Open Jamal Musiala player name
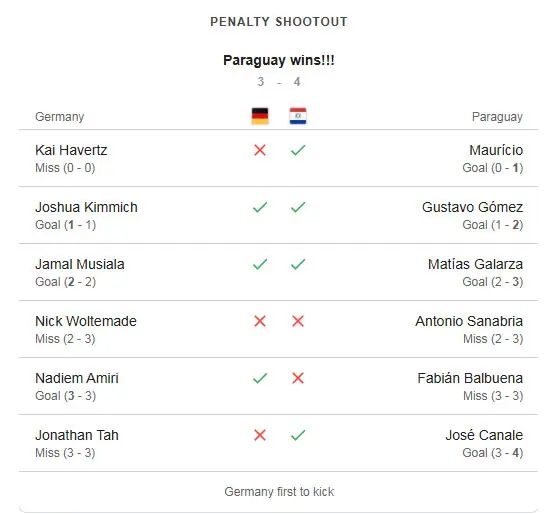The width and height of the screenshot is (558, 514). point(80,264)
